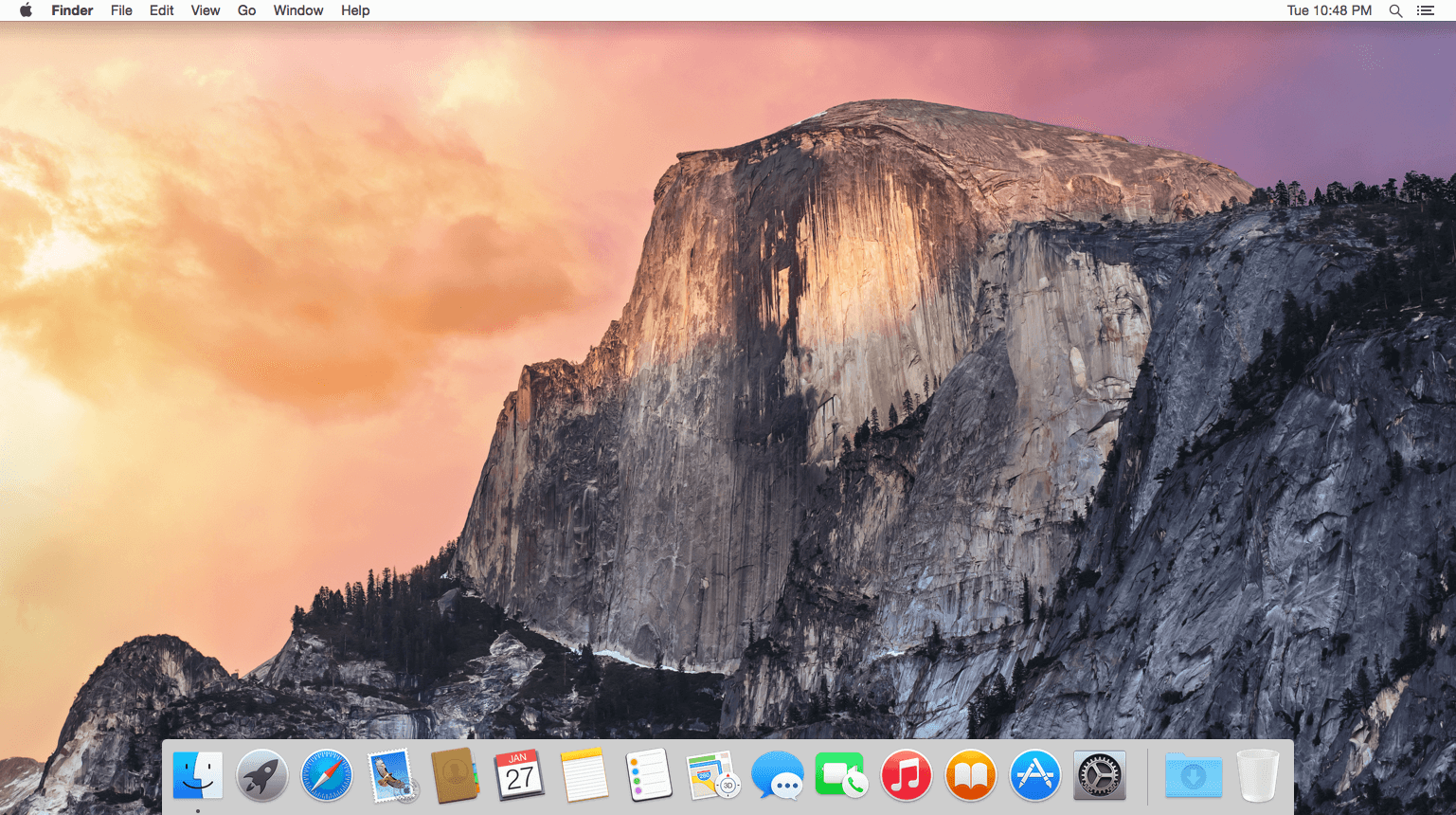Open System Preferences gear icon
Screen dimensions: 1456x815
tap(1099, 775)
